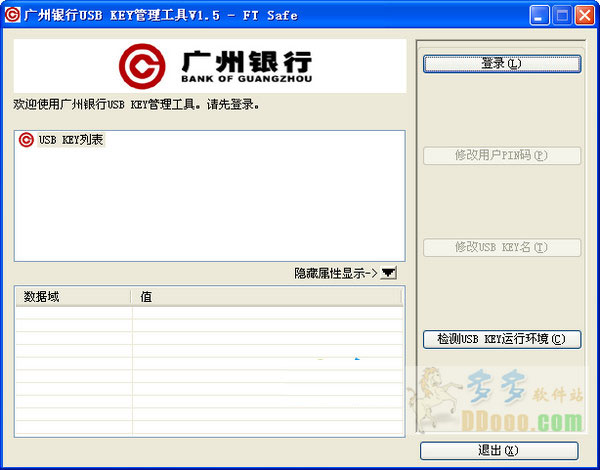Image resolution: width=600 pixels, height=470 pixels.
Task: Click the 欢迎使用广州银行USB KEY管理工具 welcome text
Action: tap(136, 104)
